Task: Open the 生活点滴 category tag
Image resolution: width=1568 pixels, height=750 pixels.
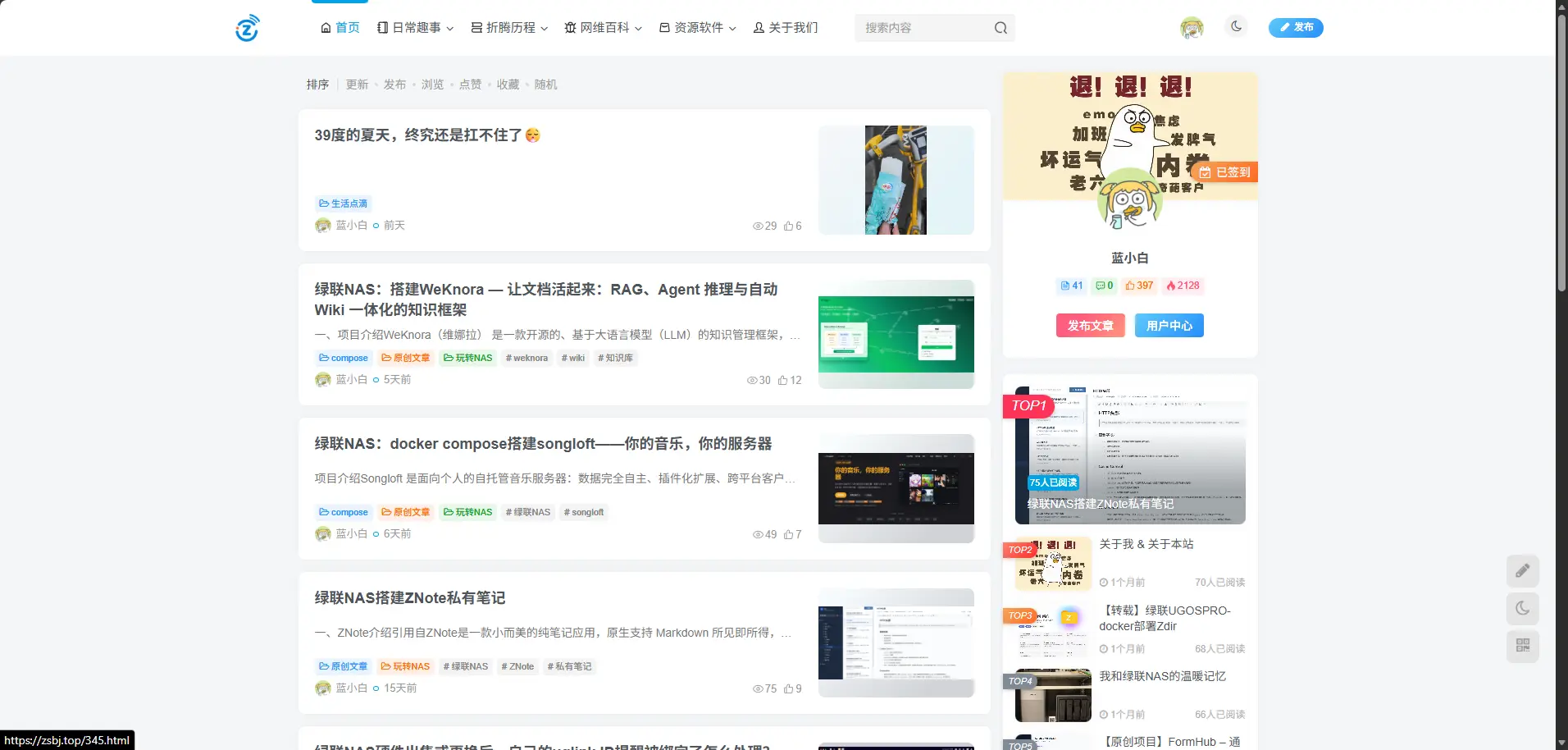Action: click(x=343, y=204)
